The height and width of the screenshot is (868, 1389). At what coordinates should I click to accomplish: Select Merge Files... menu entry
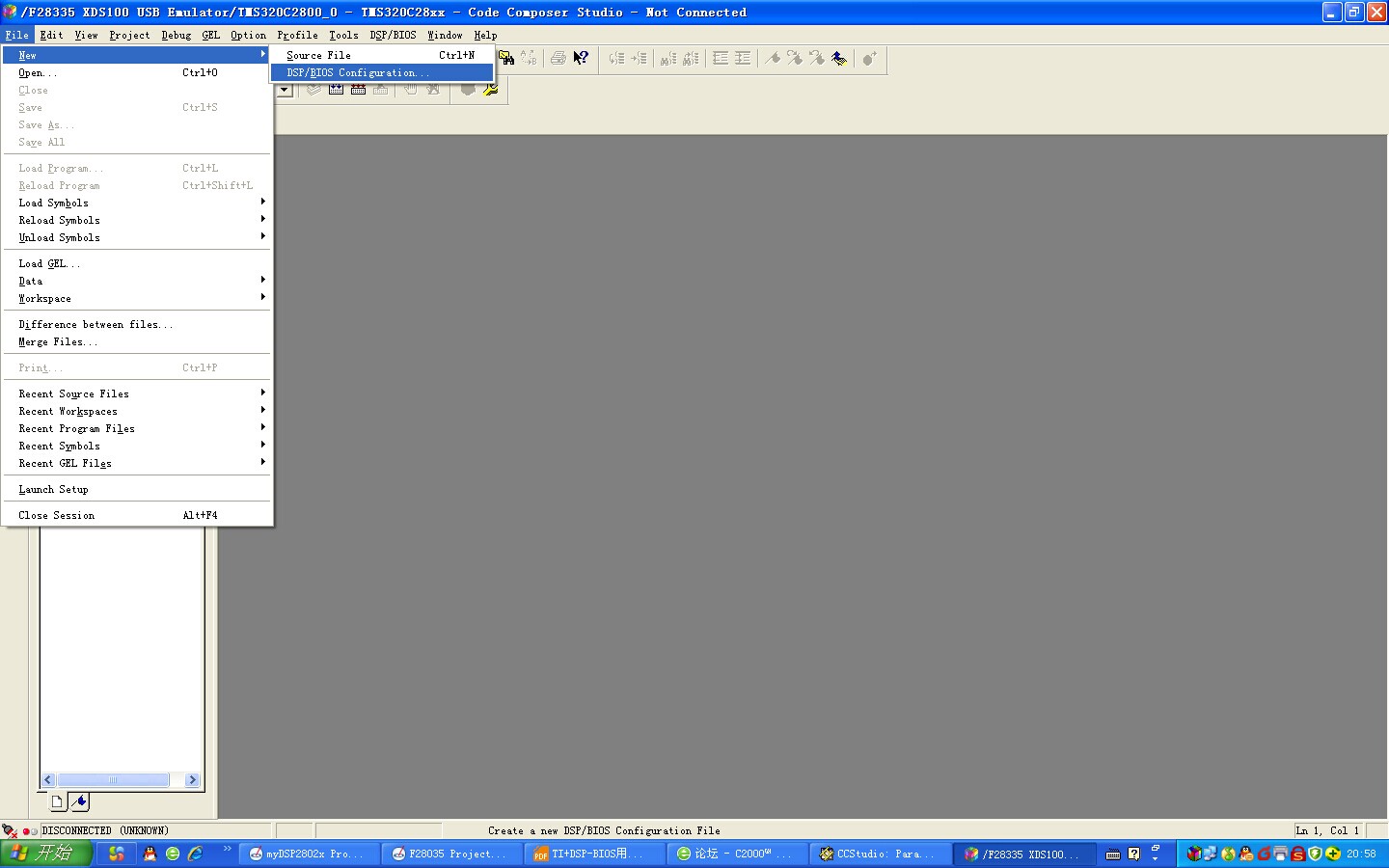click(137, 341)
